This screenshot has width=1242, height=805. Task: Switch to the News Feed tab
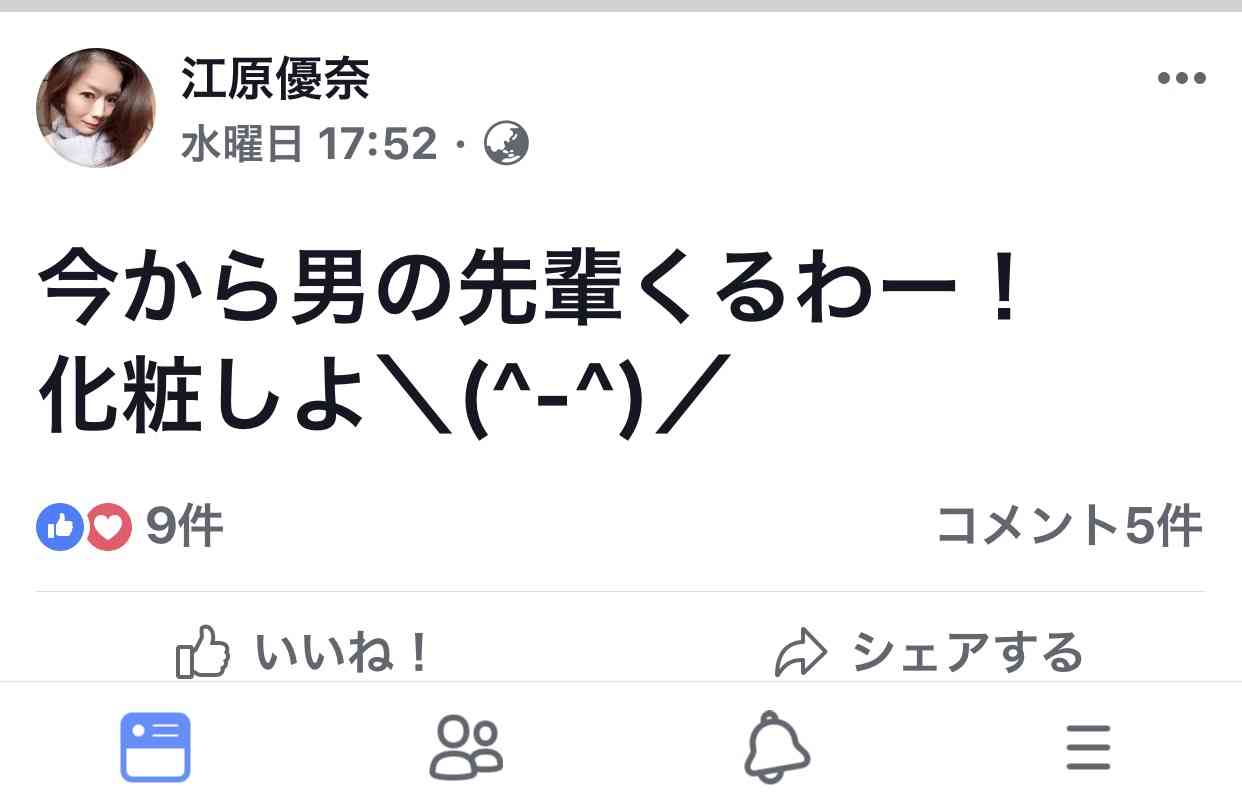point(155,747)
